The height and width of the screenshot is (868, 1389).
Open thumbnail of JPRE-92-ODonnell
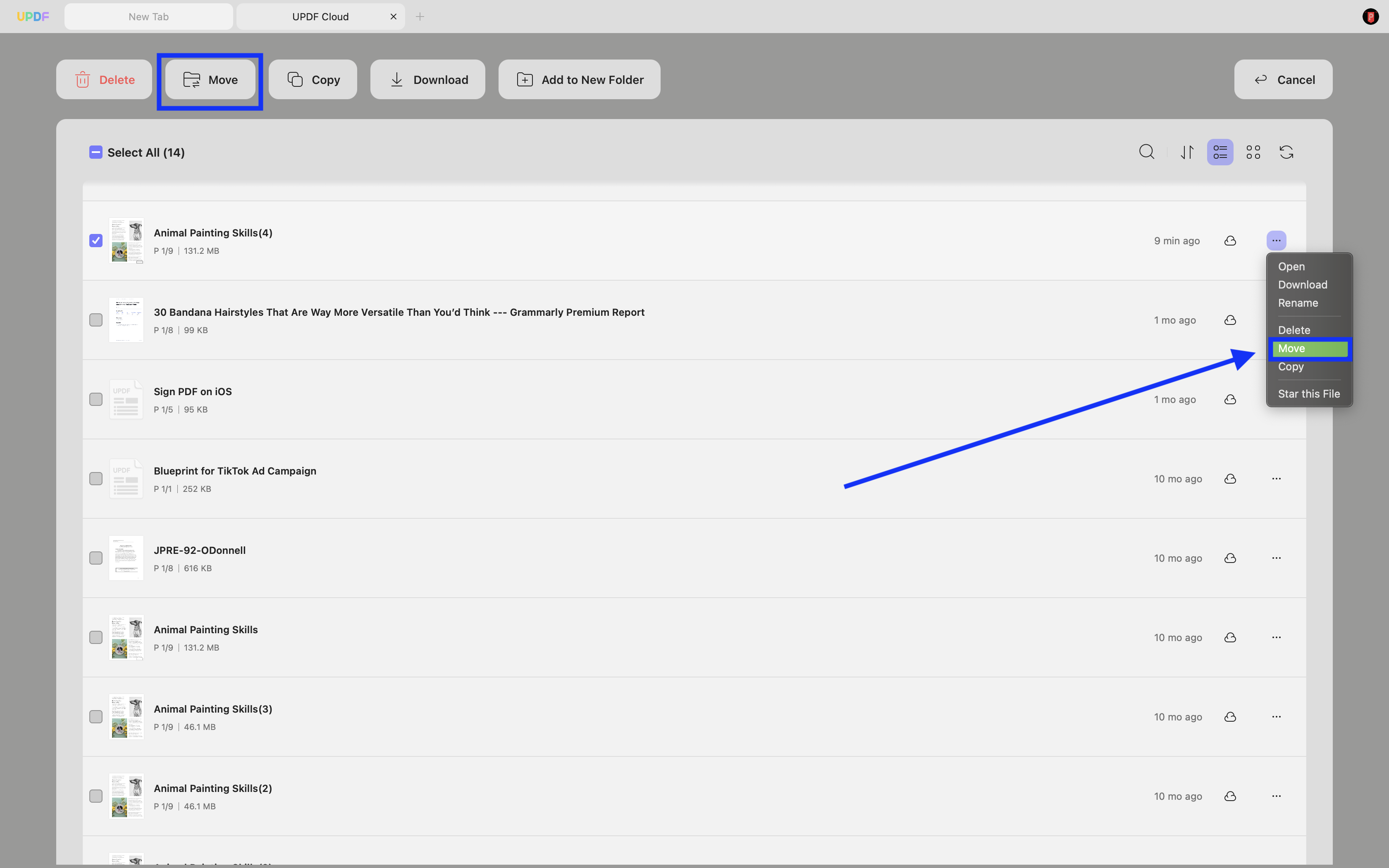click(126, 558)
